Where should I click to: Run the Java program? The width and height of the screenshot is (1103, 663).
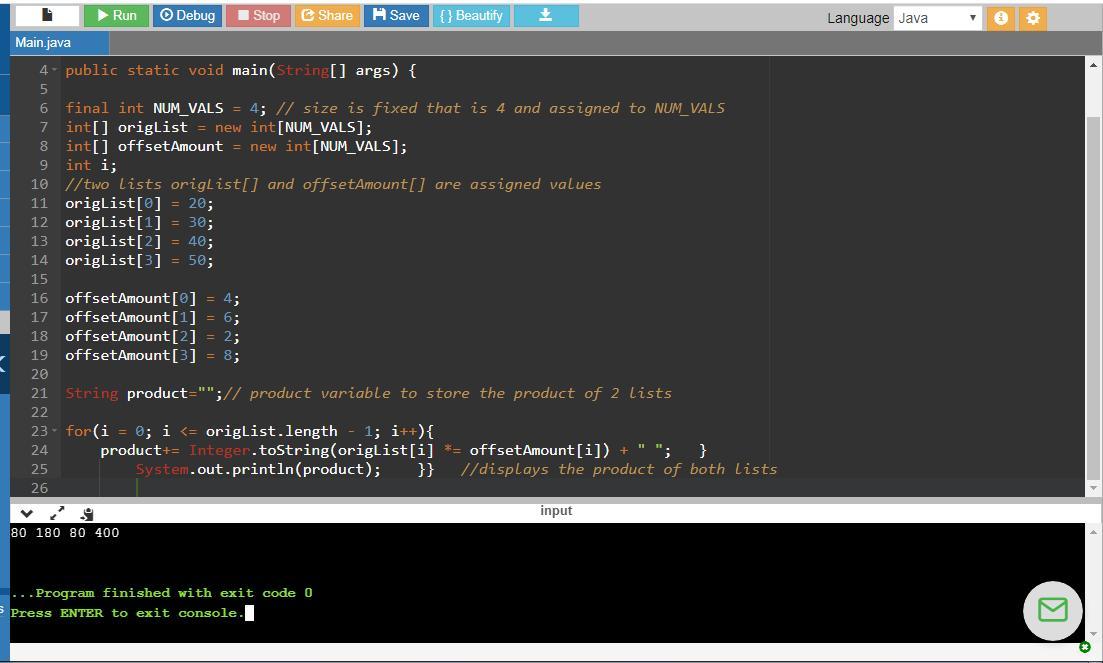coord(115,16)
